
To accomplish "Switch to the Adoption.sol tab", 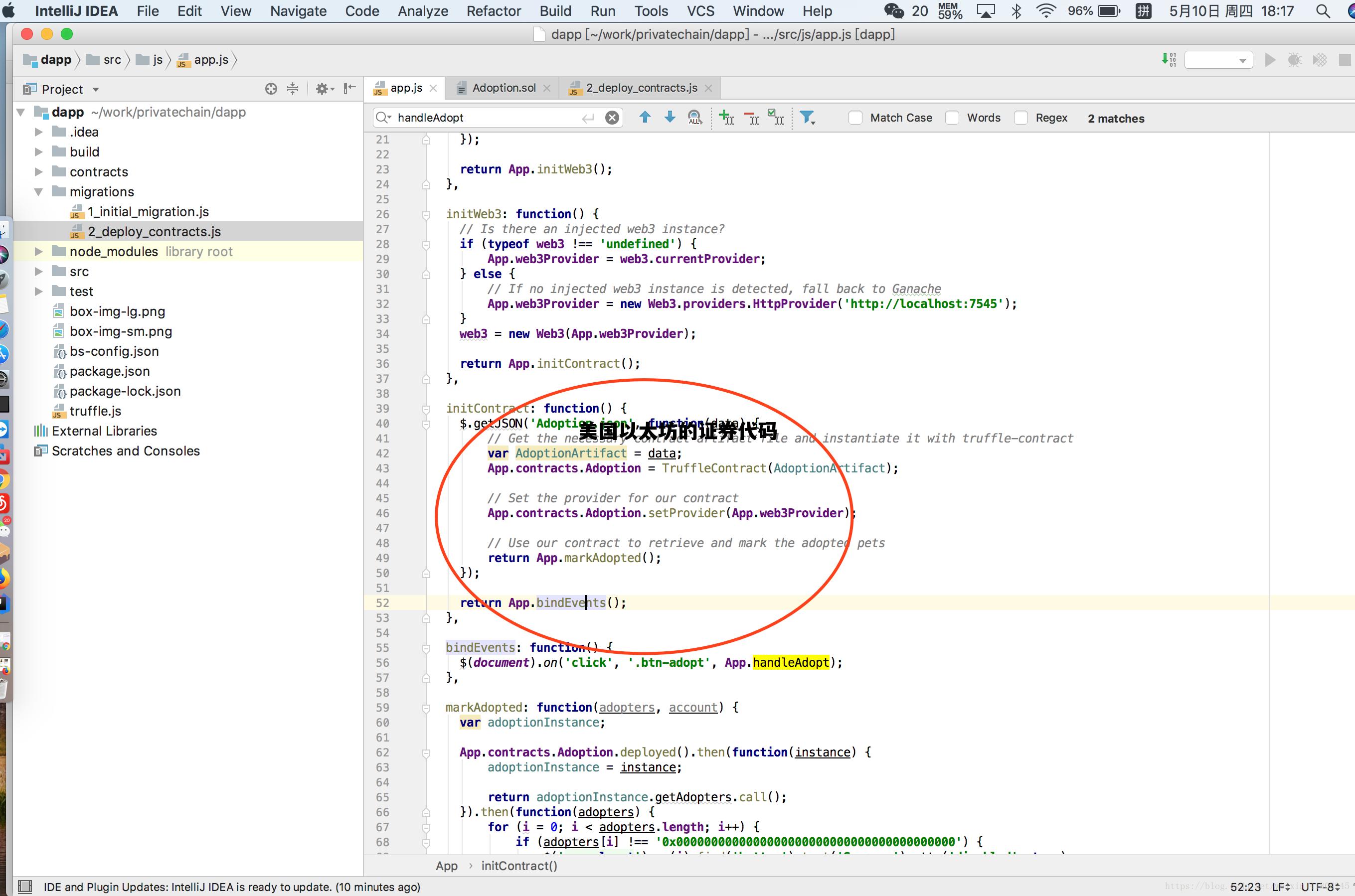I will tap(504, 88).
